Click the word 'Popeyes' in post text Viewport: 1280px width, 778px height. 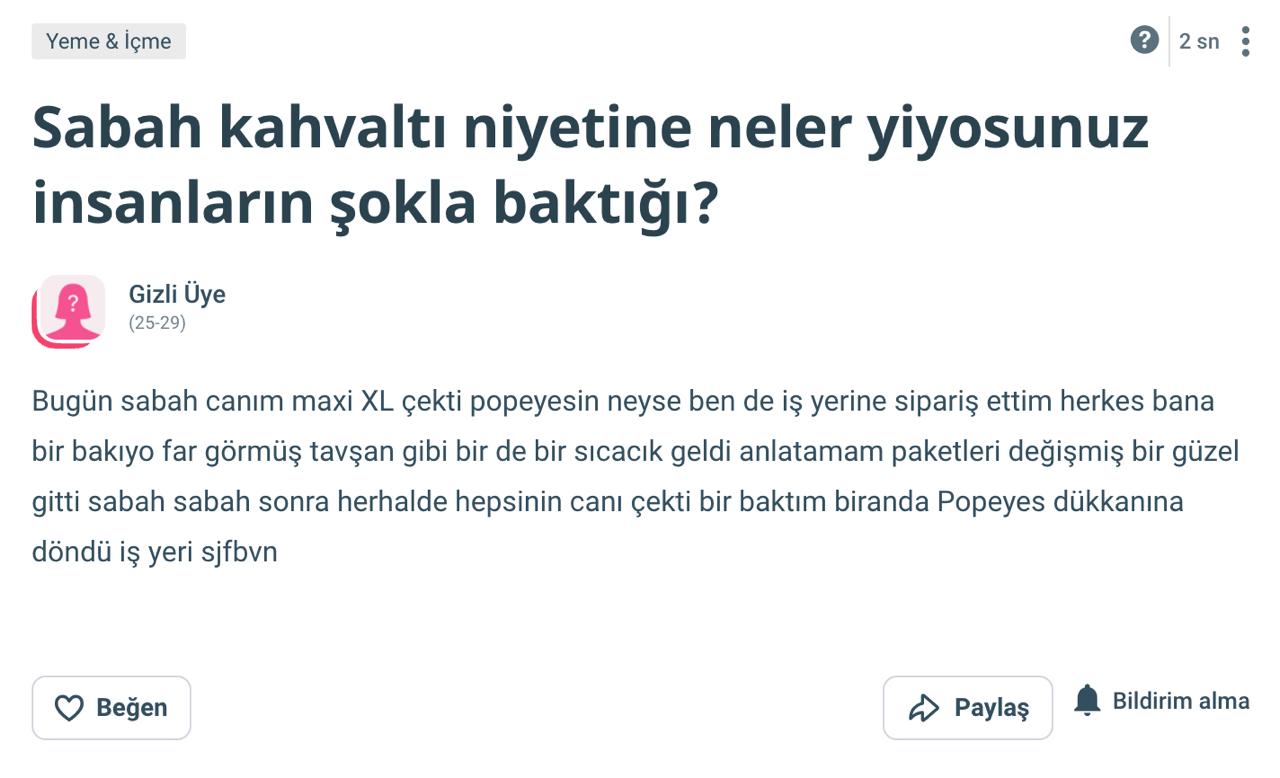point(991,502)
